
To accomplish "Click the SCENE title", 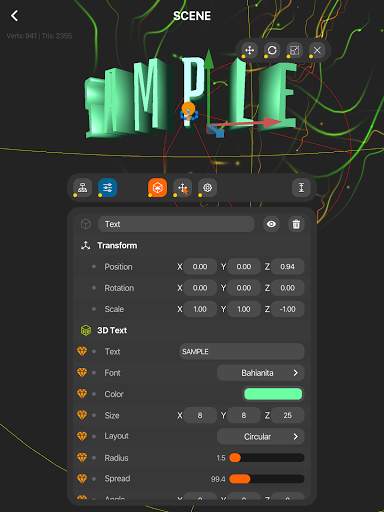I will [x=192, y=16].
